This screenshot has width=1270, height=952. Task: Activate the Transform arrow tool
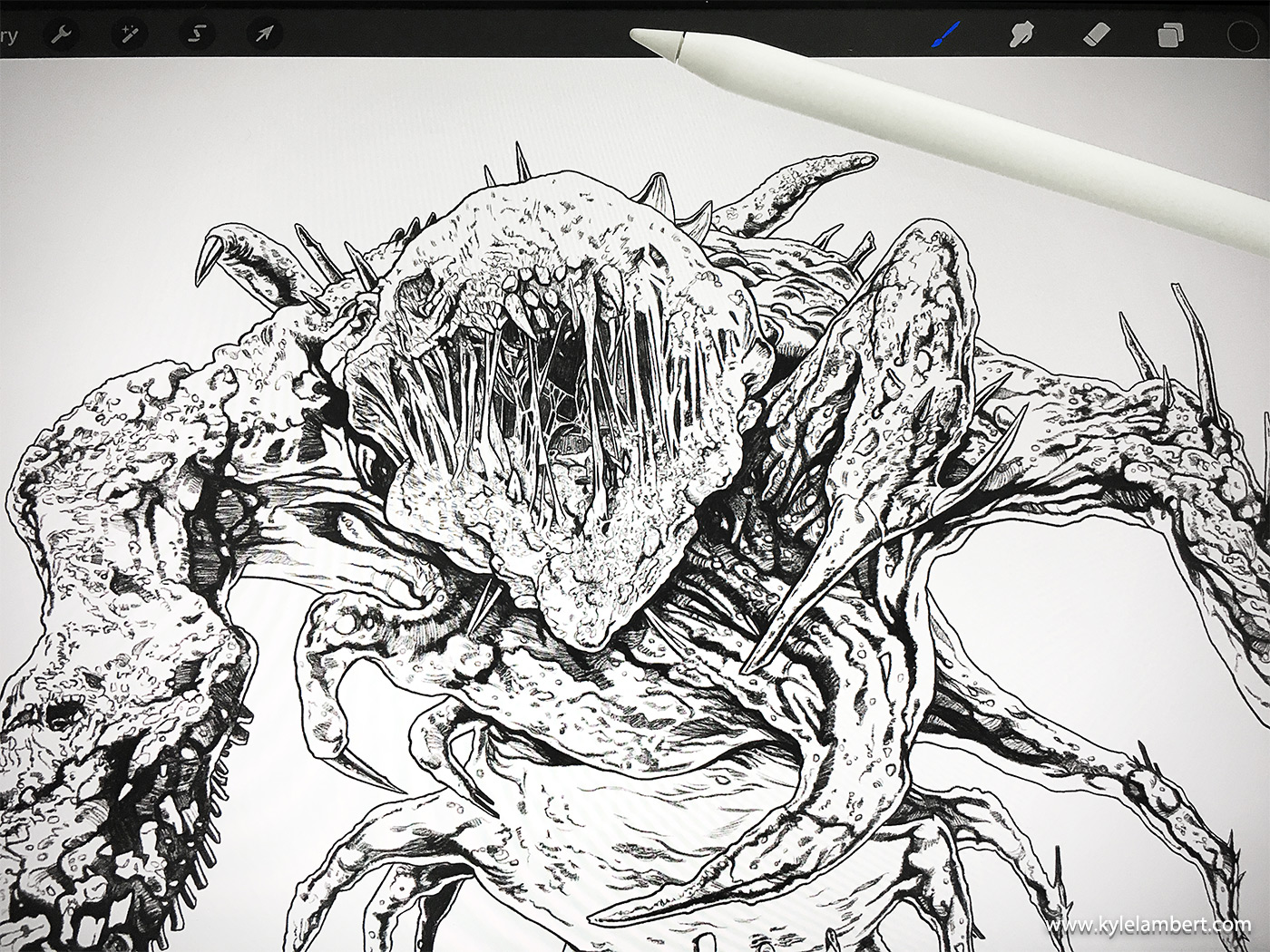click(264, 35)
